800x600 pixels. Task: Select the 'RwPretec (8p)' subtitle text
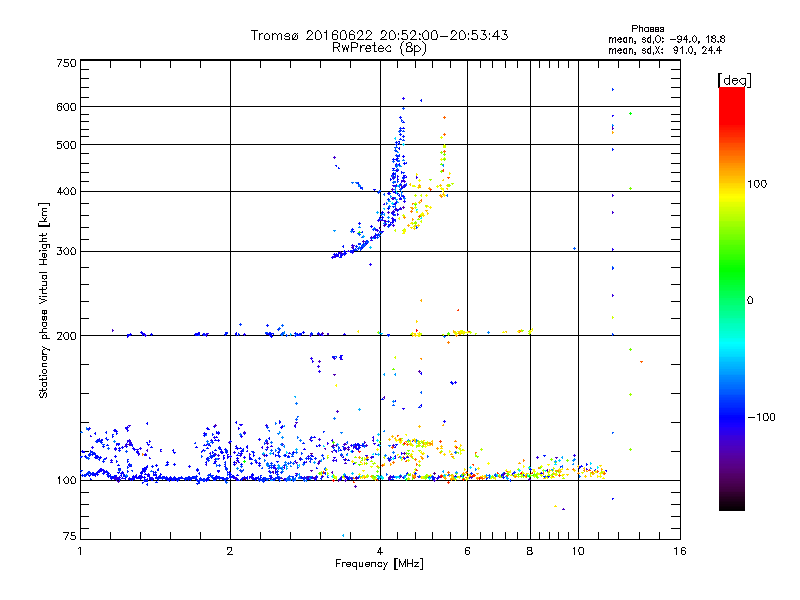[x=379, y=48]
